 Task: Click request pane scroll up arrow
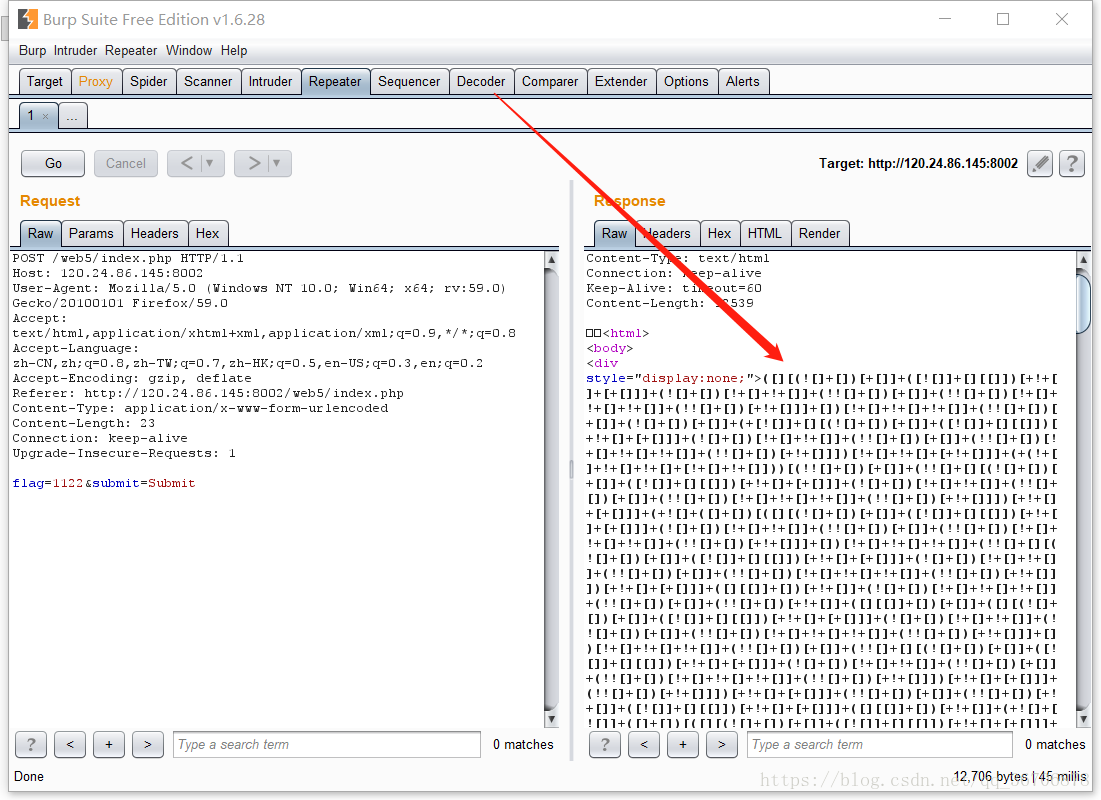click(x=552, y=260)
